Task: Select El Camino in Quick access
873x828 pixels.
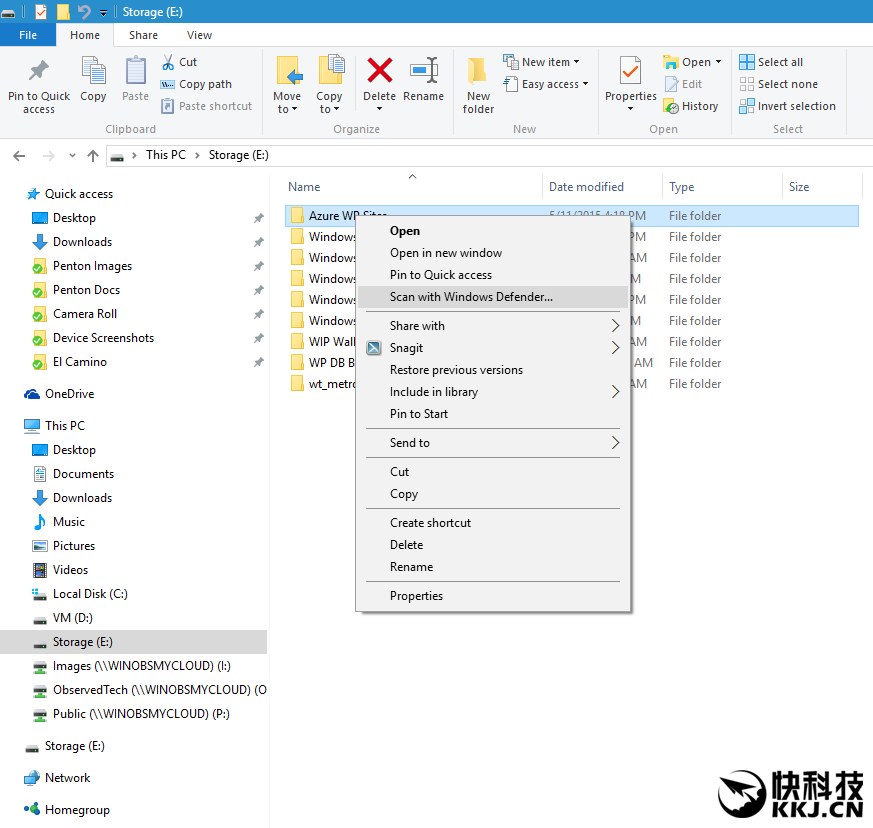Action: (x=70, y=362)
